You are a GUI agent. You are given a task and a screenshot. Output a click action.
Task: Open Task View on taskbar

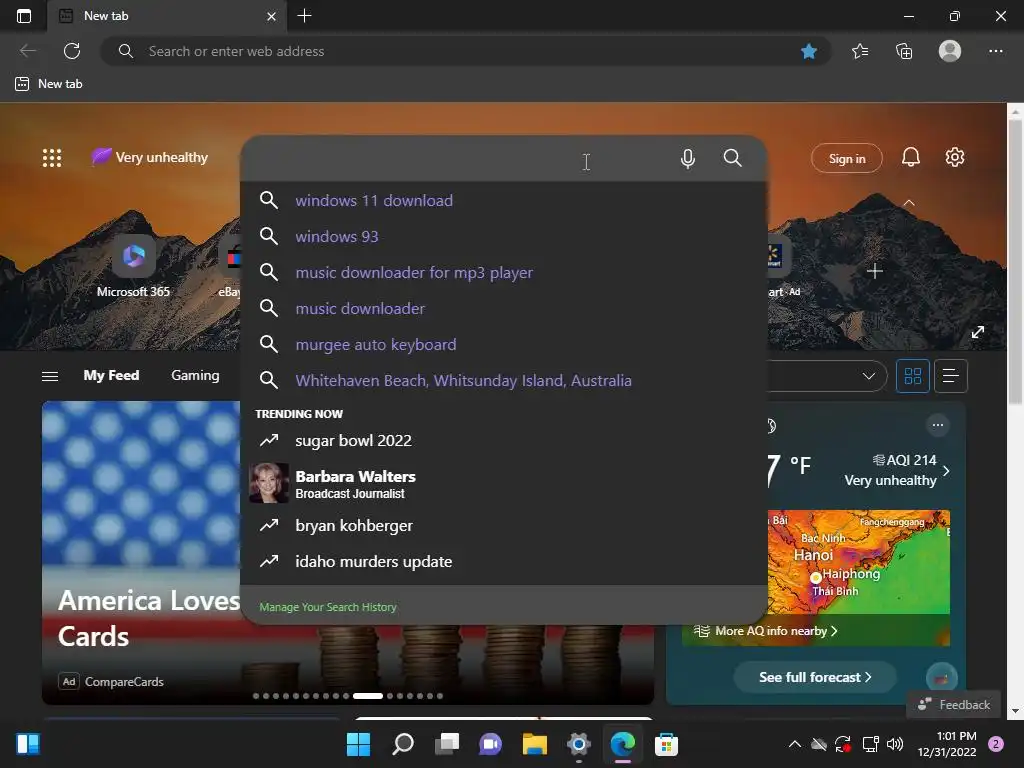(x=447, y=744)
